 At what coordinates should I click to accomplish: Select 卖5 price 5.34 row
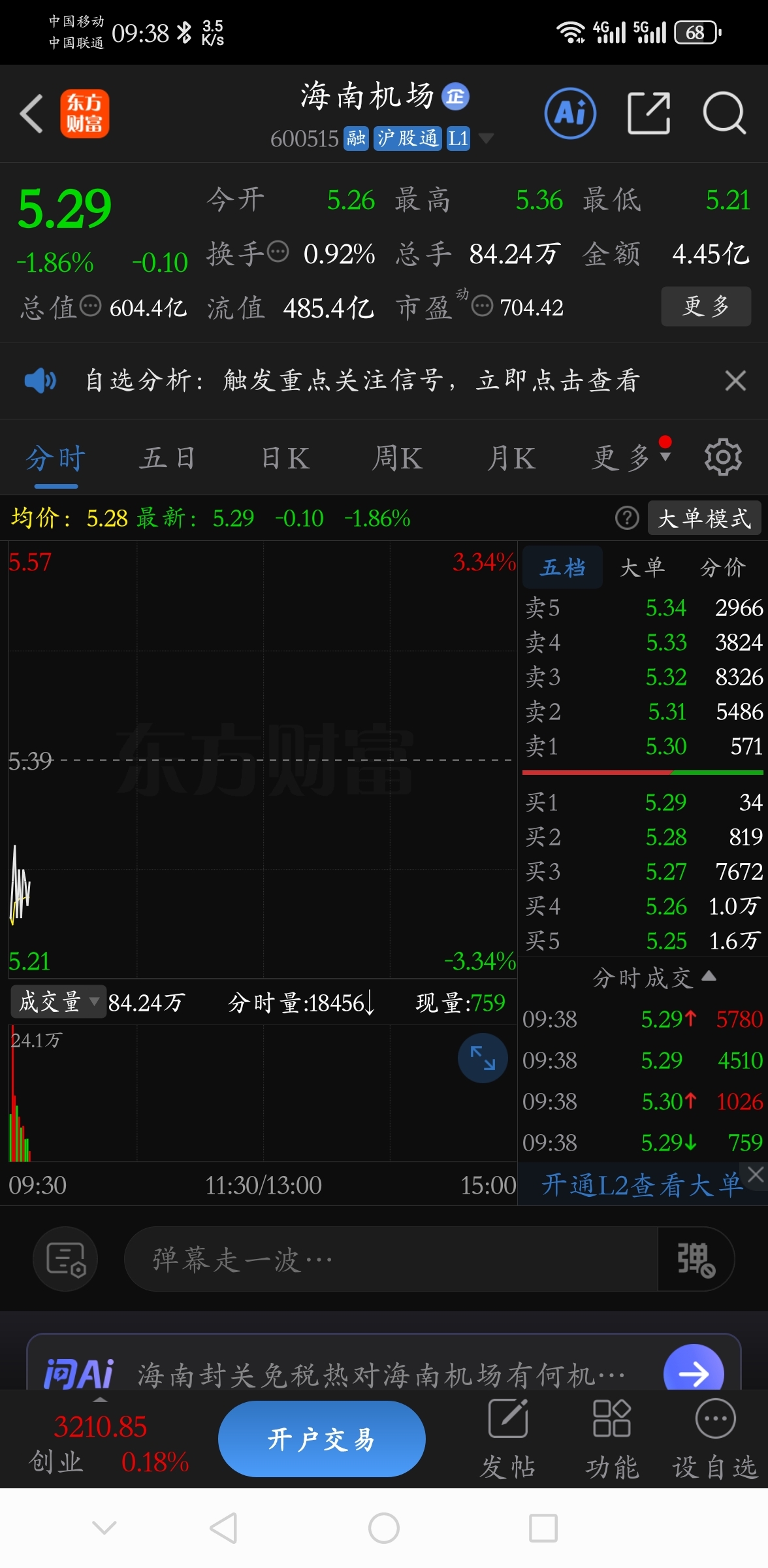click(643, 608)
